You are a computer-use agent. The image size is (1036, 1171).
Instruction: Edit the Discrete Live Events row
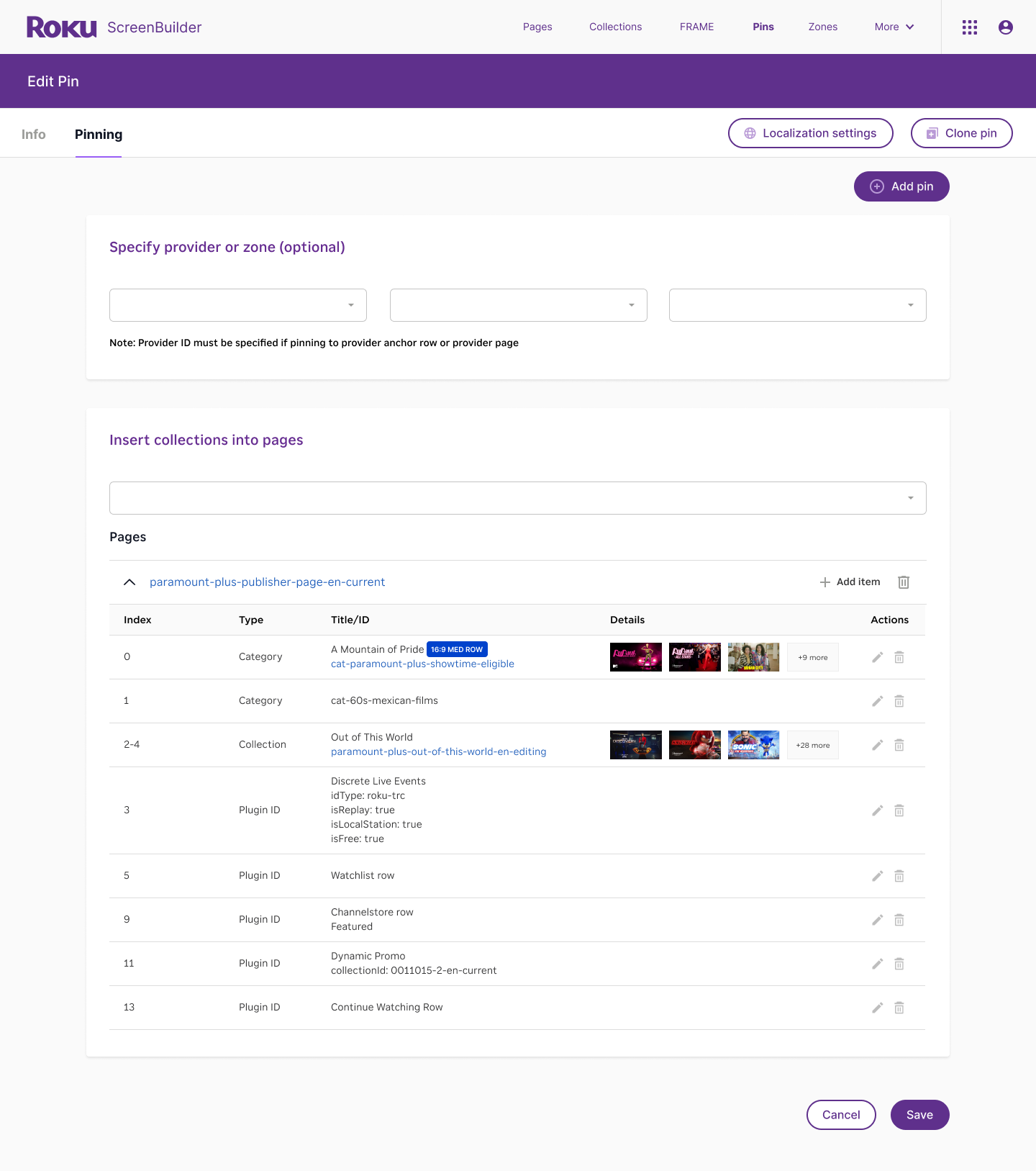(x=877, y=810)
